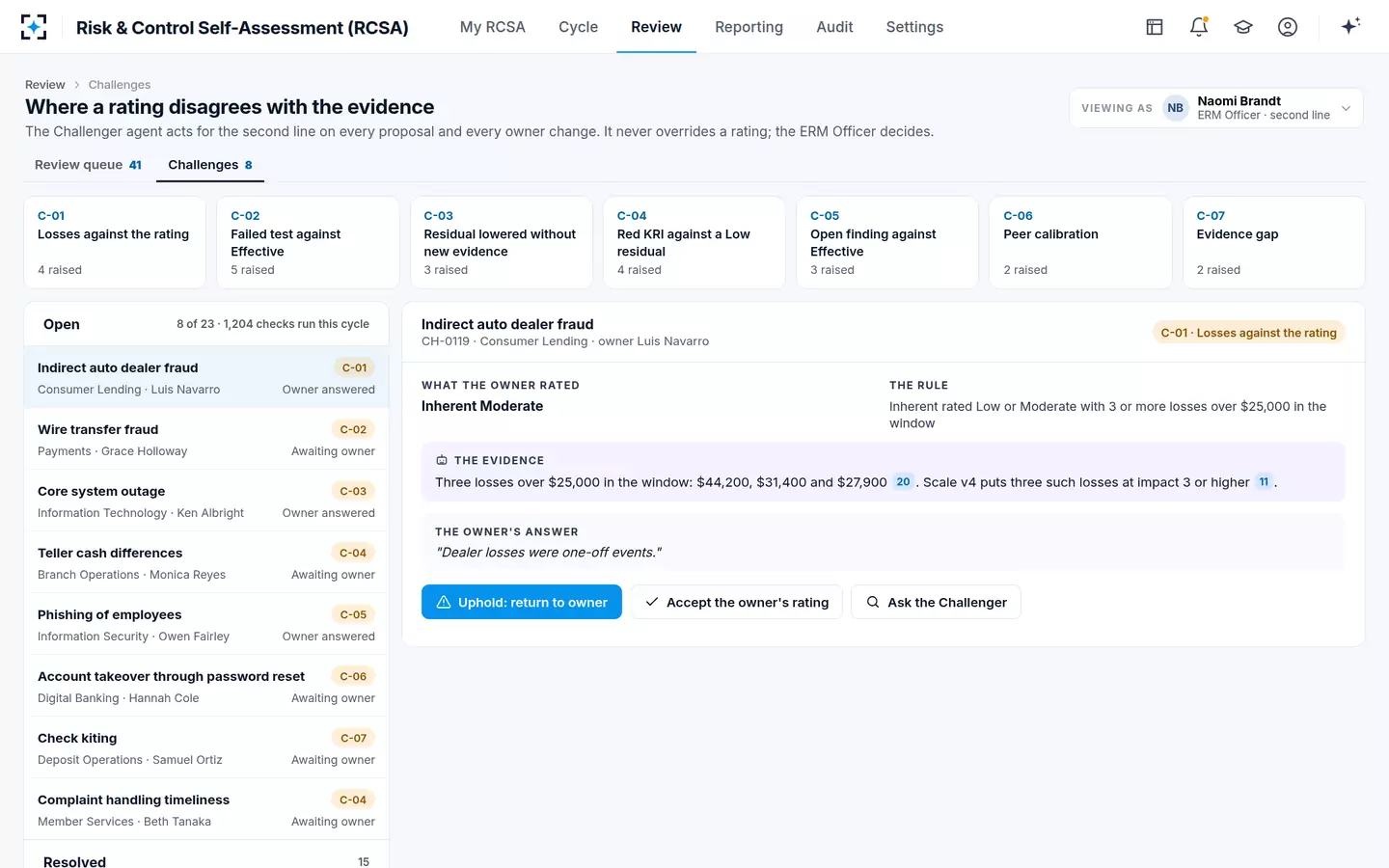Click the RCSA app logo icon
The width and height of the screenshot is (1389, 868).
34,27
